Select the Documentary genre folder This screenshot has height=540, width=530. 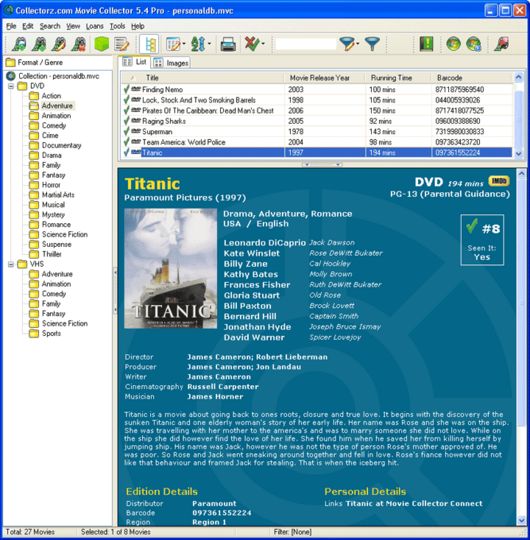[62, 145]
